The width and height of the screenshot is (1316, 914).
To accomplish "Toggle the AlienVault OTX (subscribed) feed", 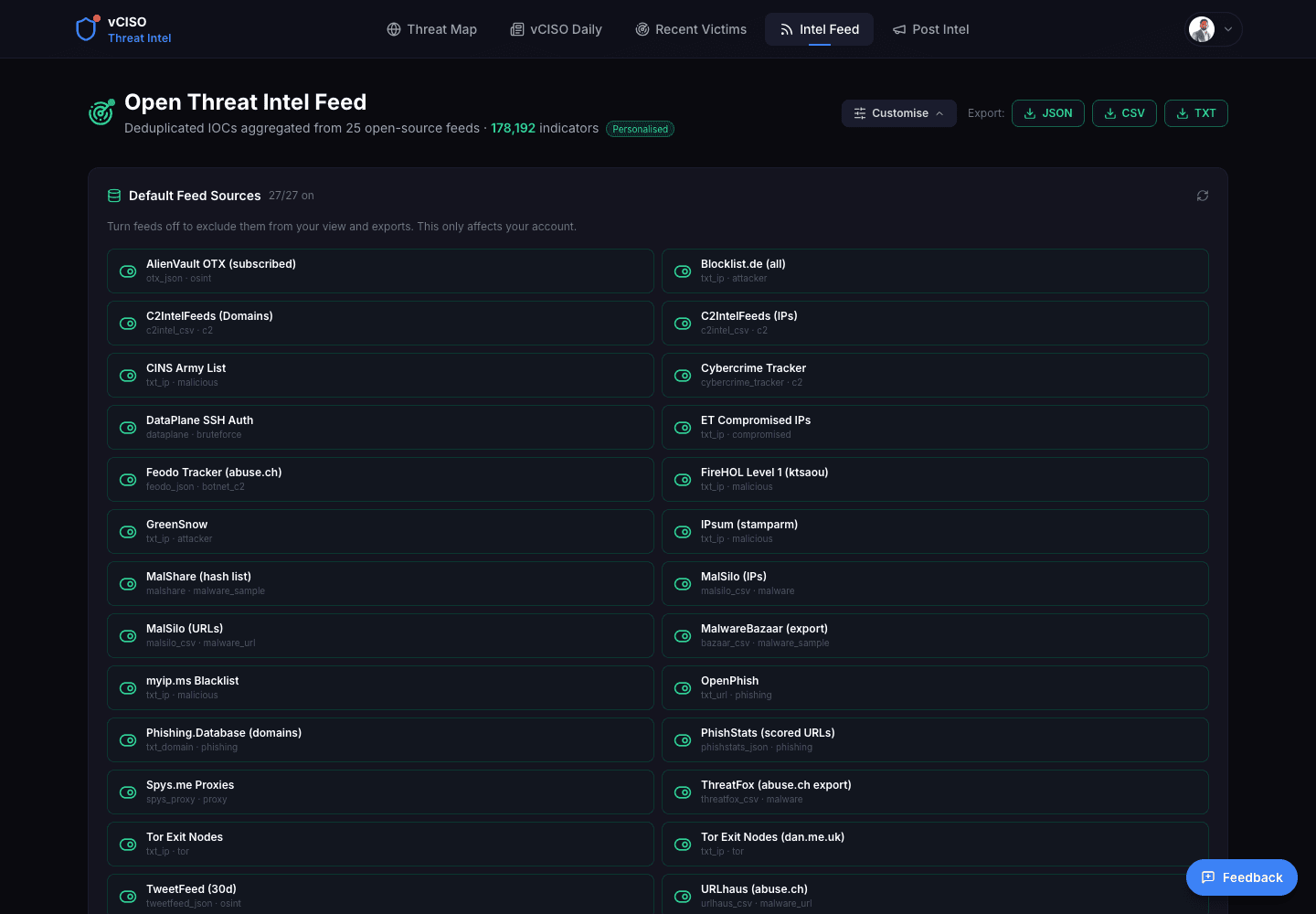I will pyautogui.click(x=128, y=271).
